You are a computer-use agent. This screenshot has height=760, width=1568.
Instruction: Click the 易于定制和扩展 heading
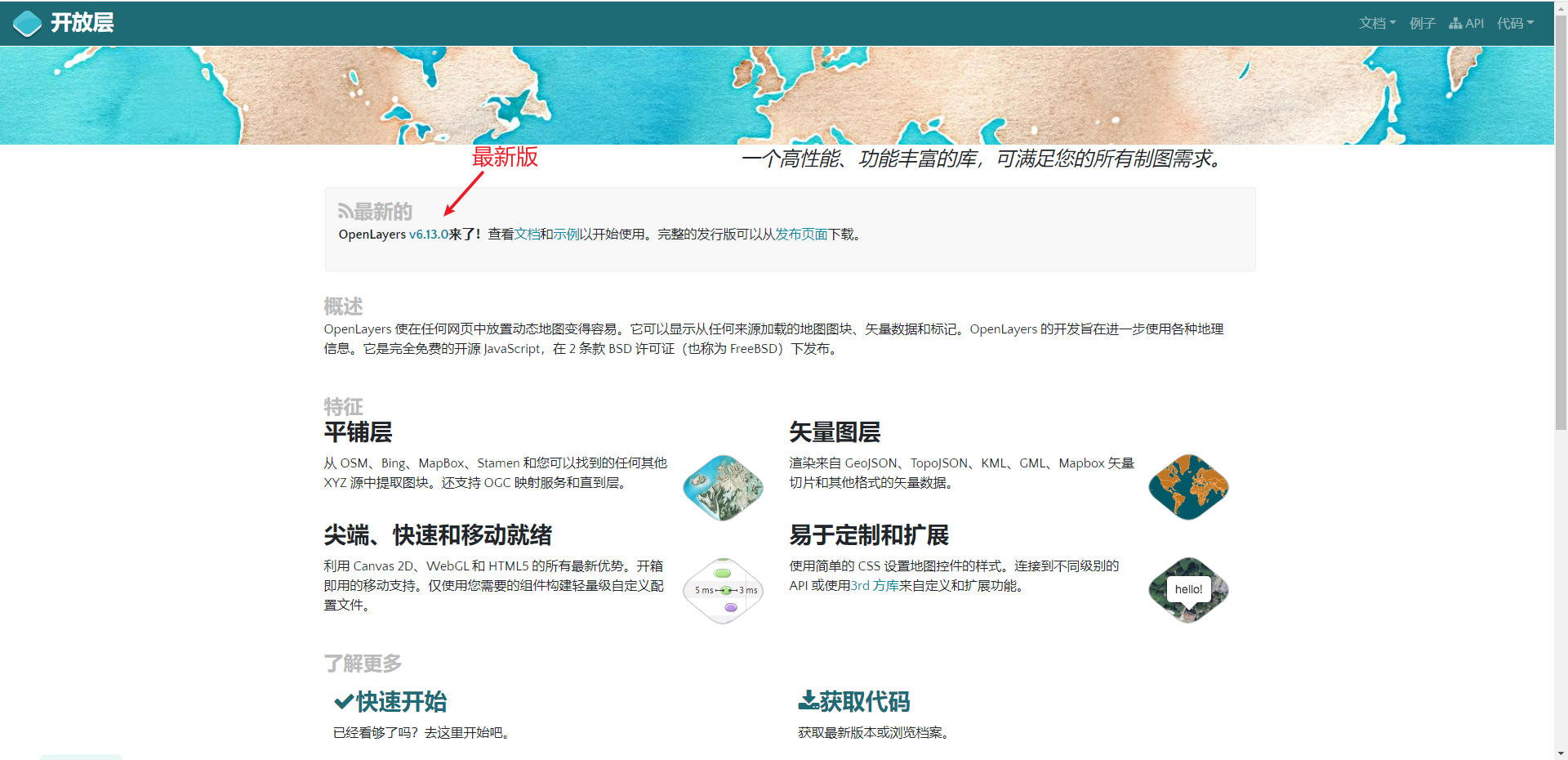tap(869, 535)
